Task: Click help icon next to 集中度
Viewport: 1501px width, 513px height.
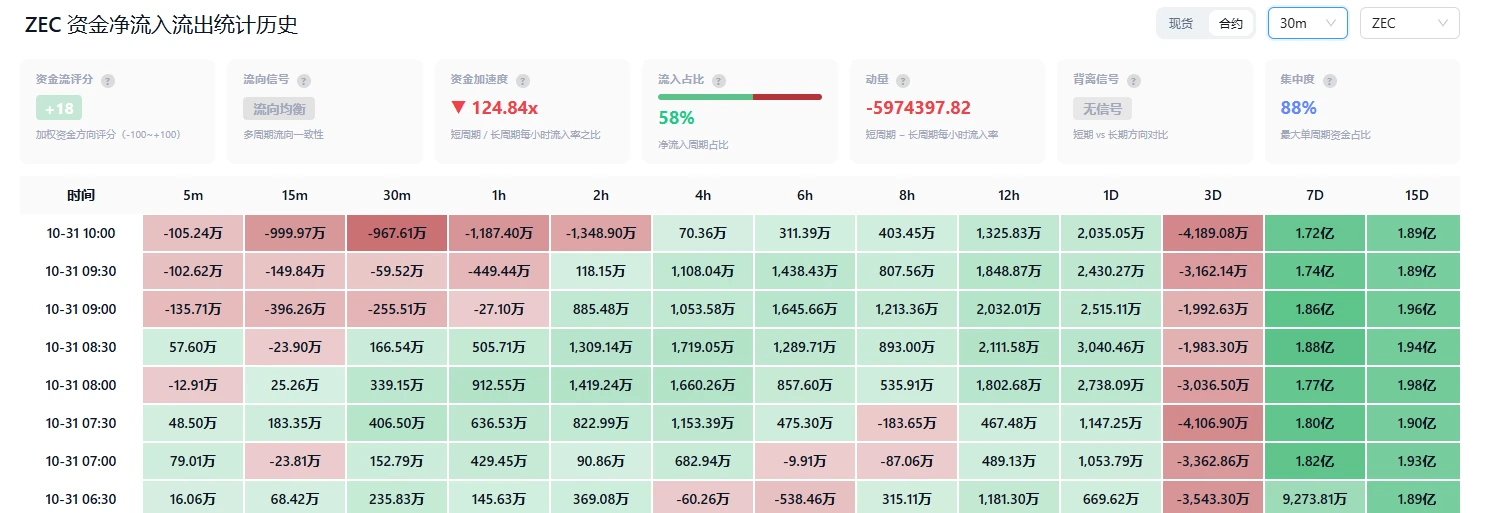Action: pos(1330,81)
